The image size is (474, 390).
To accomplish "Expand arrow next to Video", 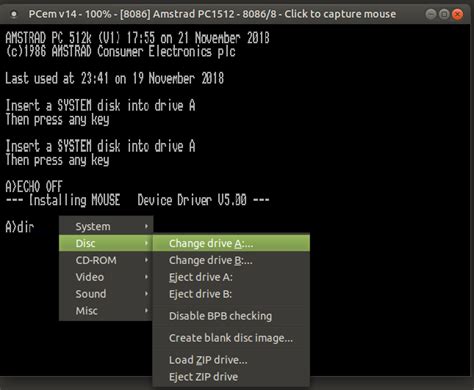I will (146, 277).
